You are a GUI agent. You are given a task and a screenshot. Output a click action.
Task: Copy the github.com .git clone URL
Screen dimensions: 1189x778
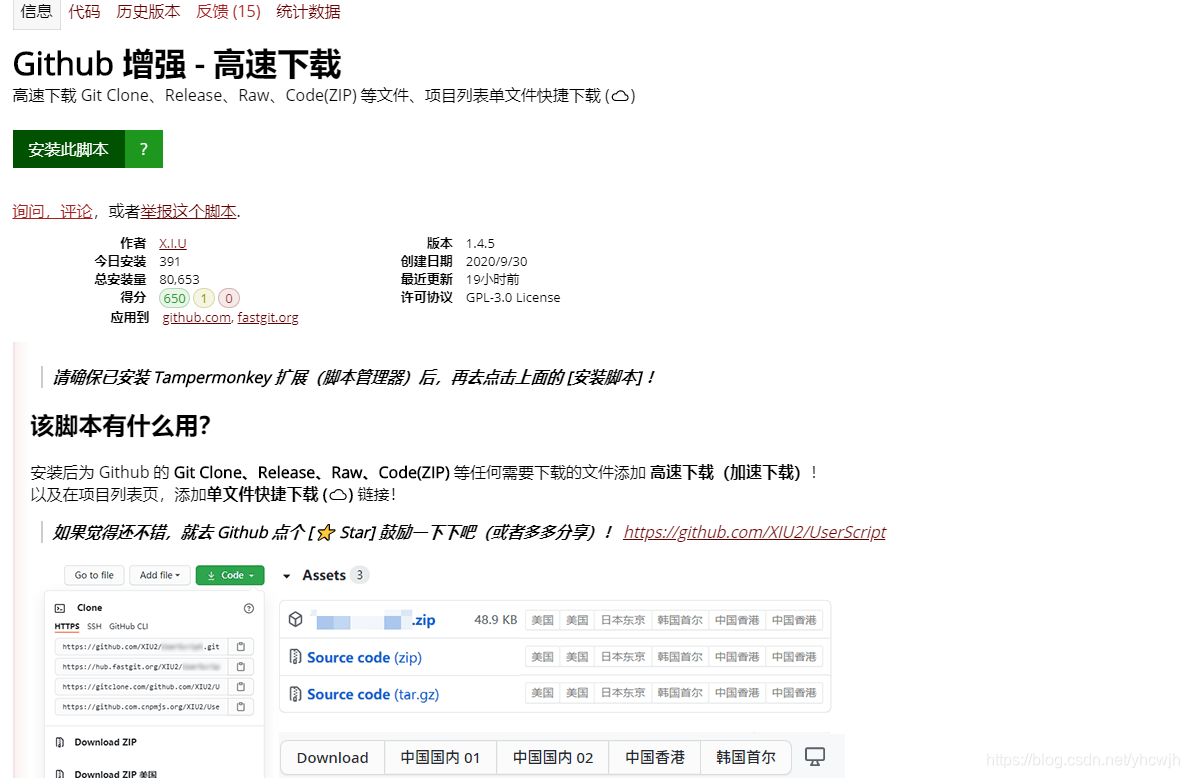click(x=241, y=647)
